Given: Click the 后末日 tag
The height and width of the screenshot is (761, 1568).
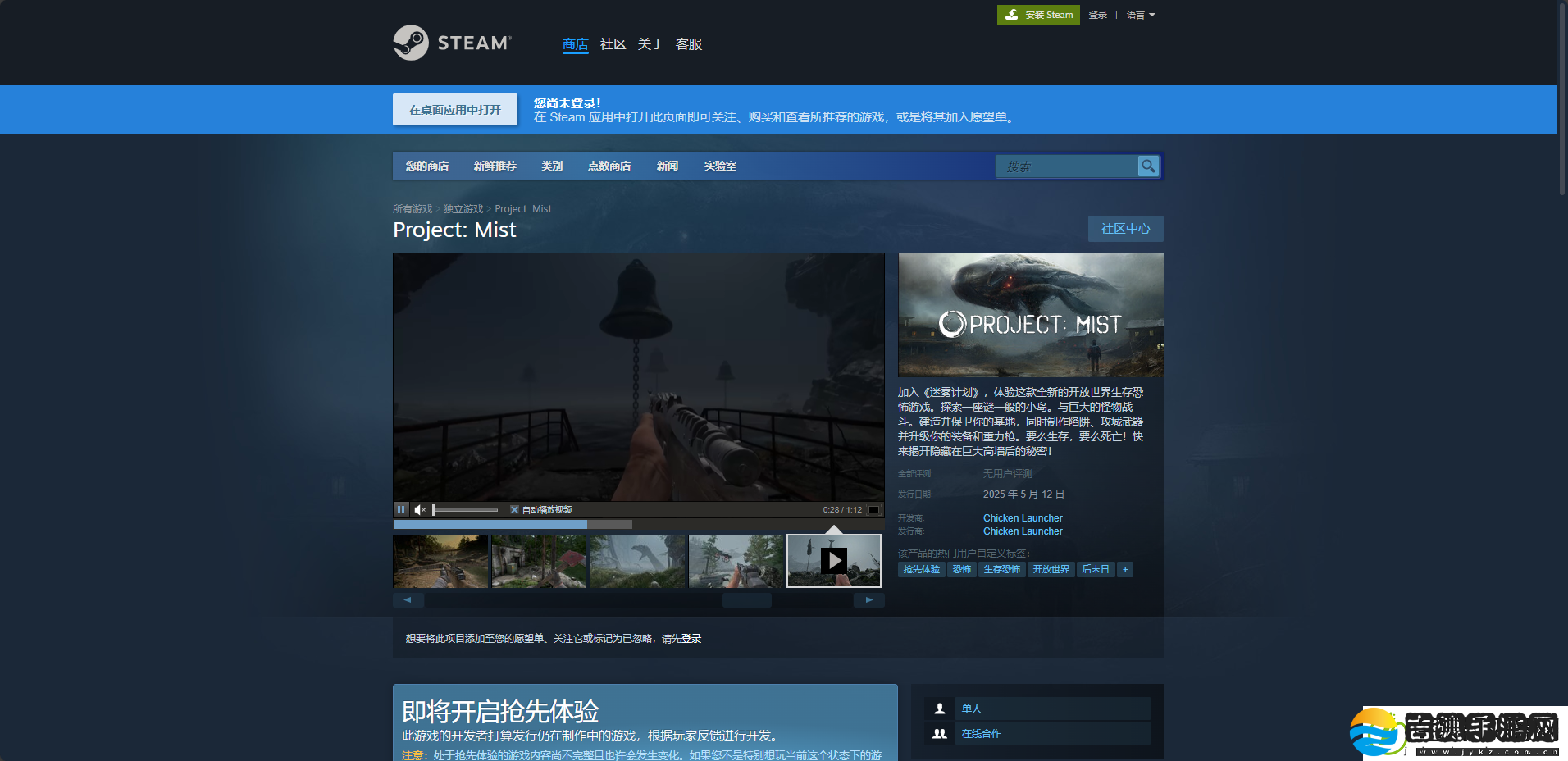Looking at the screenshot, I should click(1096, 569).
